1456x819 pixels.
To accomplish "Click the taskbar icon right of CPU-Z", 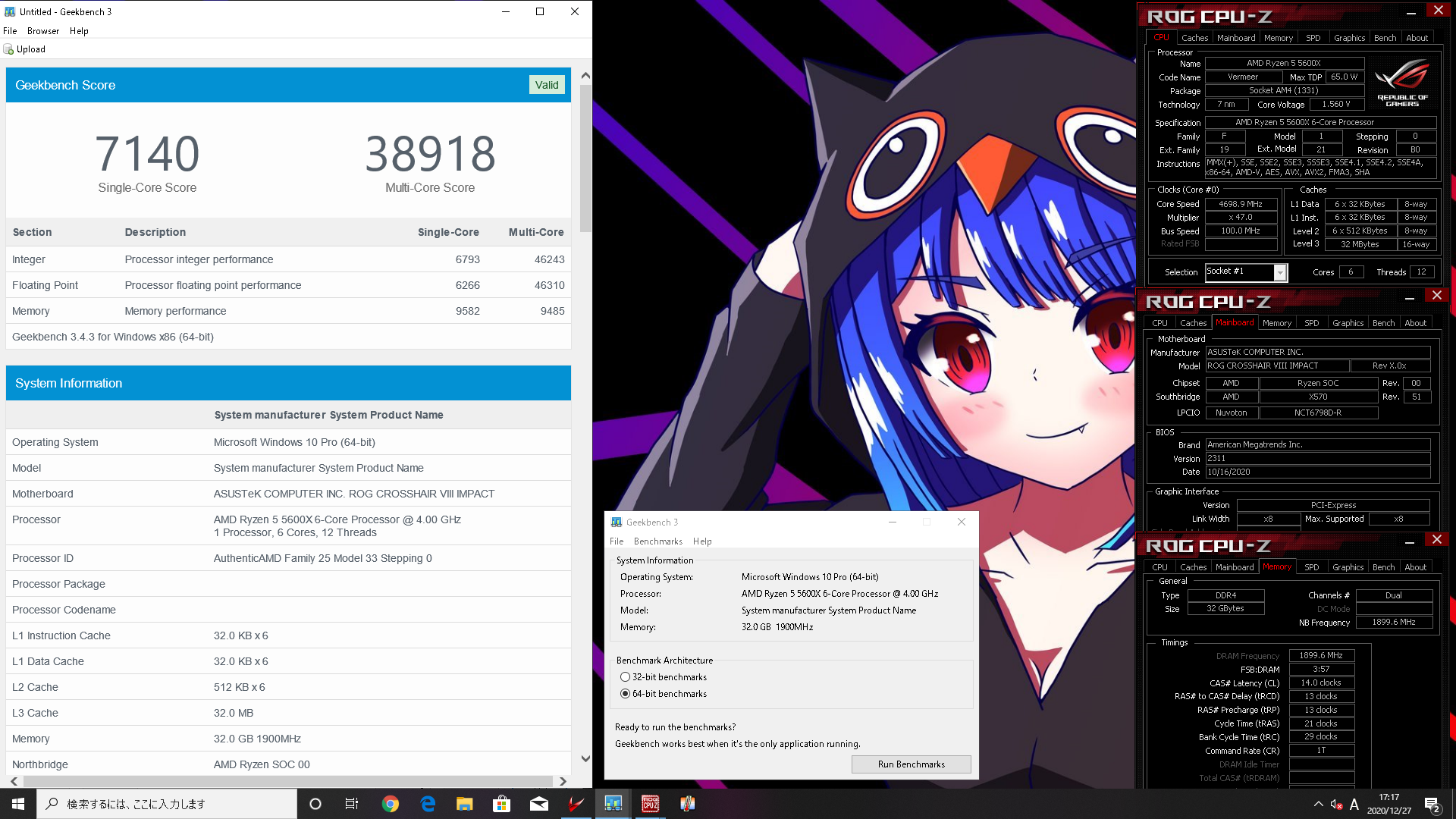I will click(x=688, y=804).
